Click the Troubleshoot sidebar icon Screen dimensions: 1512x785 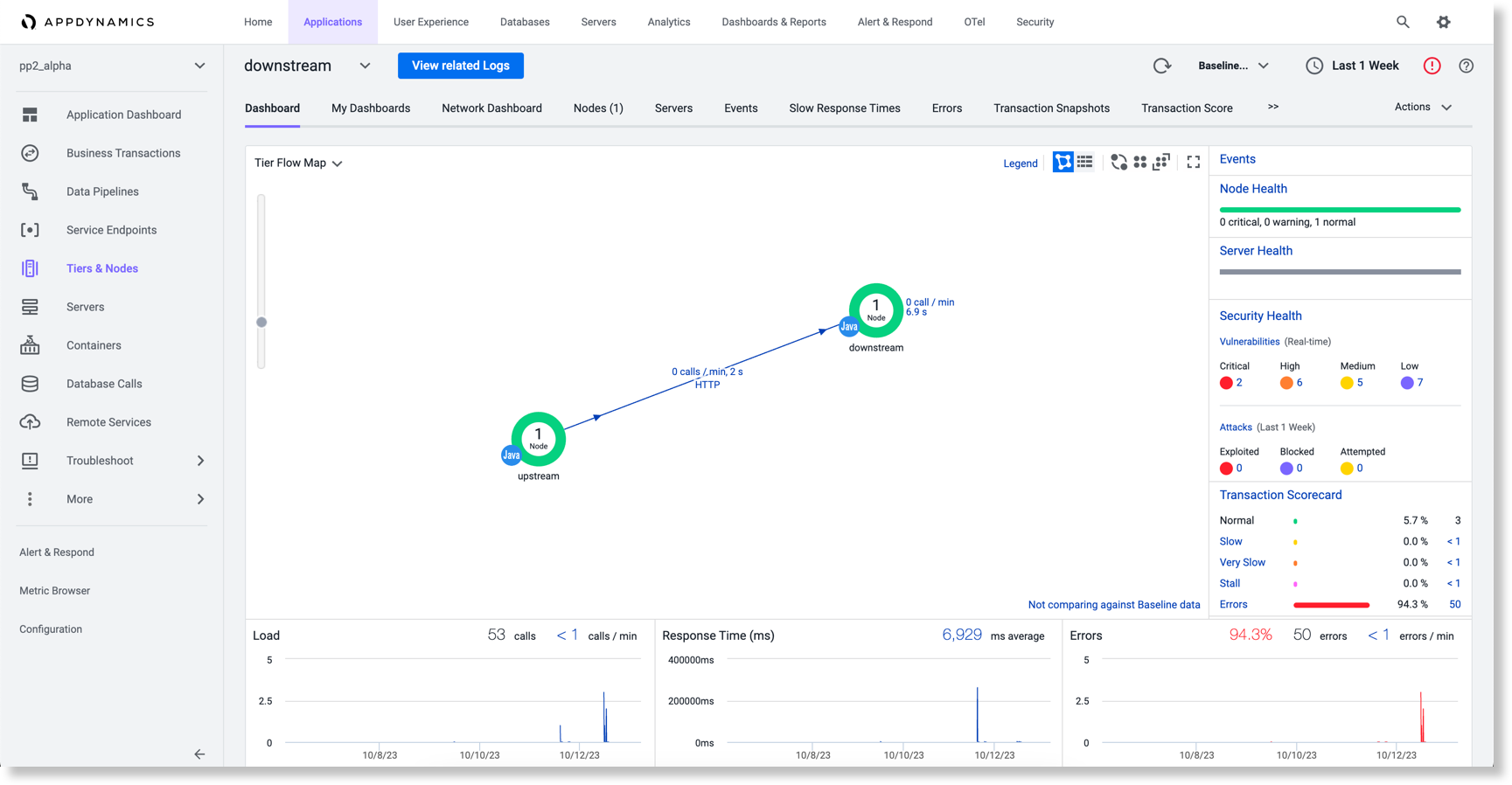coord(30,461)
